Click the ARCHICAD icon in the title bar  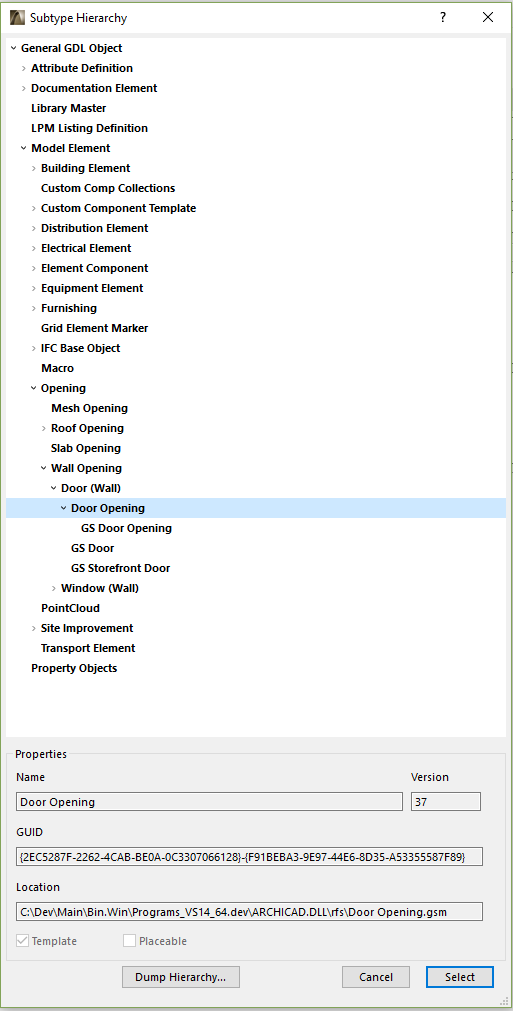point(17,17)
